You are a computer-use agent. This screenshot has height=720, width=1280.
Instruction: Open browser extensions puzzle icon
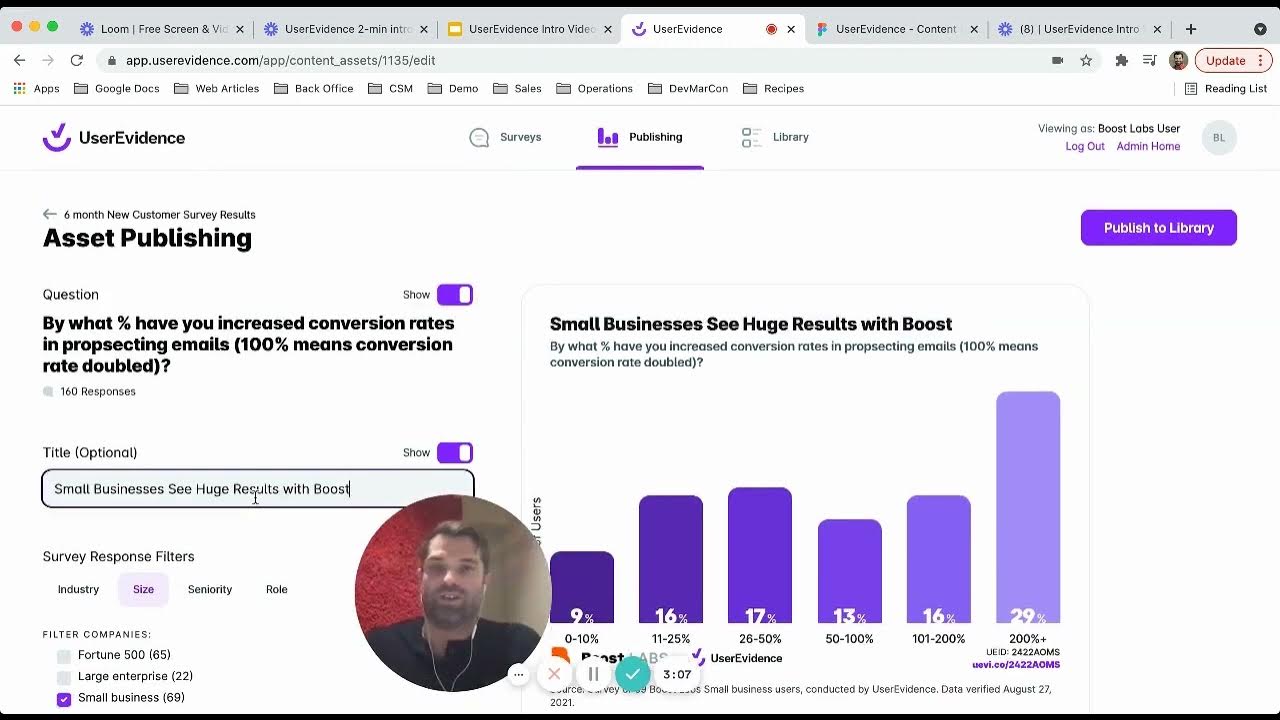(1122, 60)
